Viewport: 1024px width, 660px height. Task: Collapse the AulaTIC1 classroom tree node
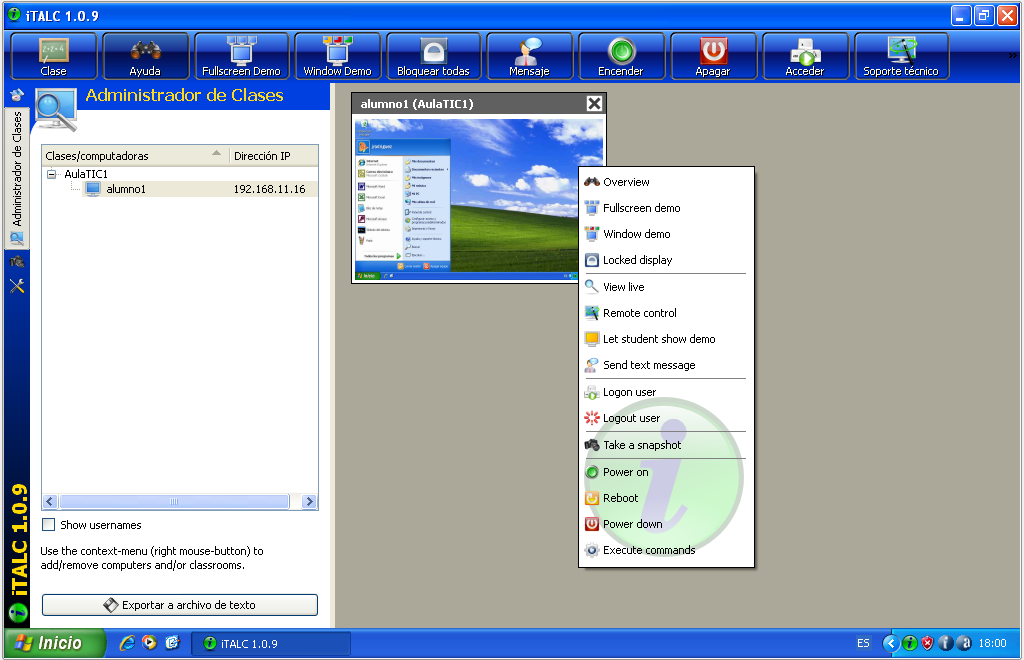click(52, 174)
